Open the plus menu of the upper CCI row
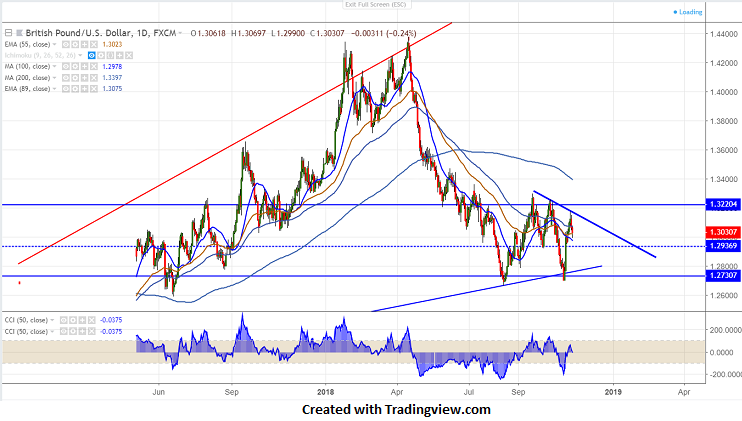This screenshot has height=421, width=742. click(82, 320)
